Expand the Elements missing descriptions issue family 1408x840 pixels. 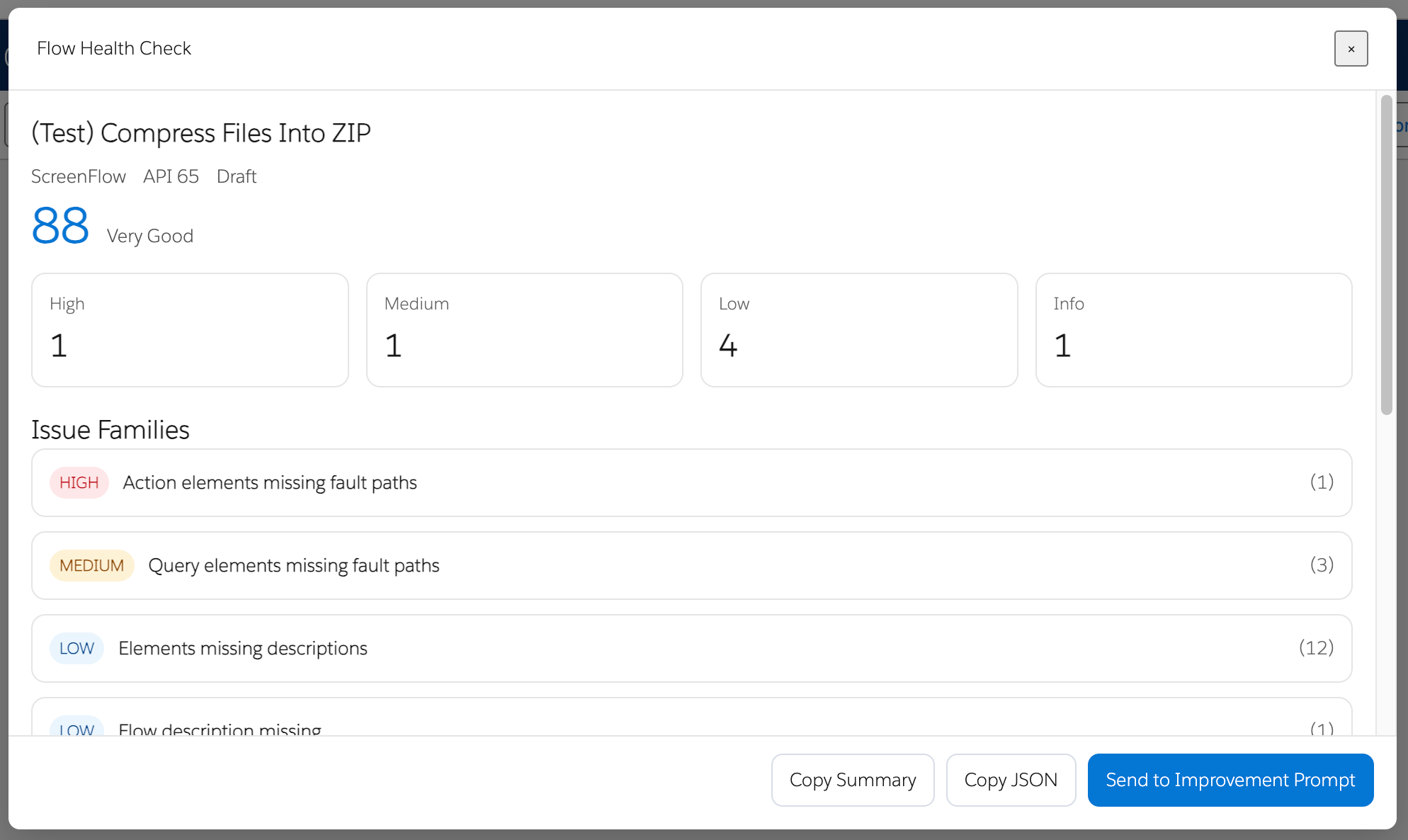(x=691, y=648)
